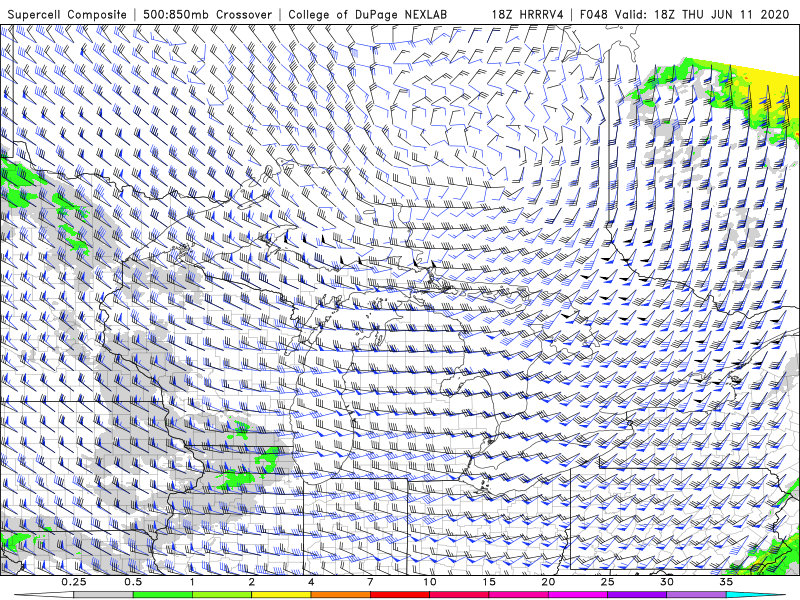
Task: Click the "F048" forecast hour text
Action: 594,14
